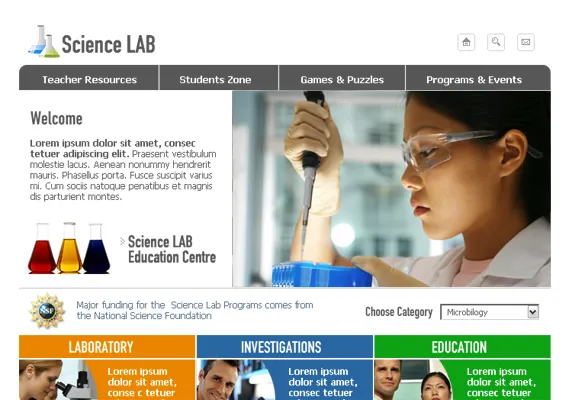The width and height of the screenshot is (572, 400).
Task: Expand the Choose Category dropdown arrow
Action: click(533, 312)
